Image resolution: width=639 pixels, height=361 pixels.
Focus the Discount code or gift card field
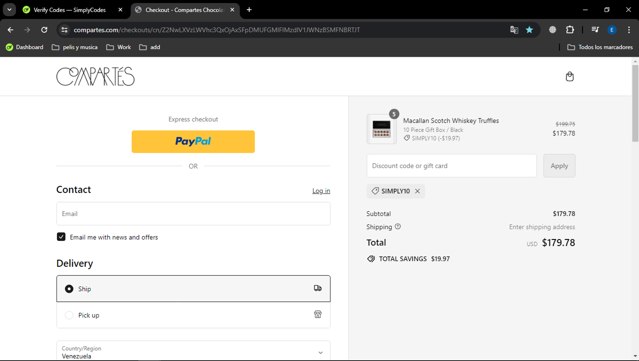[x=452, y=166]
